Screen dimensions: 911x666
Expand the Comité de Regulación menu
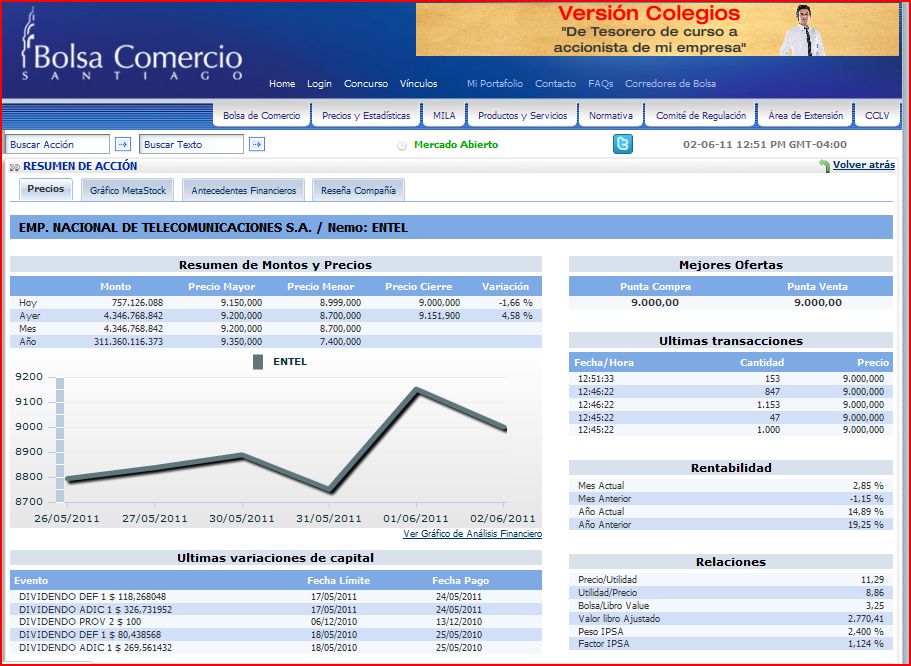click(x=701, y=116)
